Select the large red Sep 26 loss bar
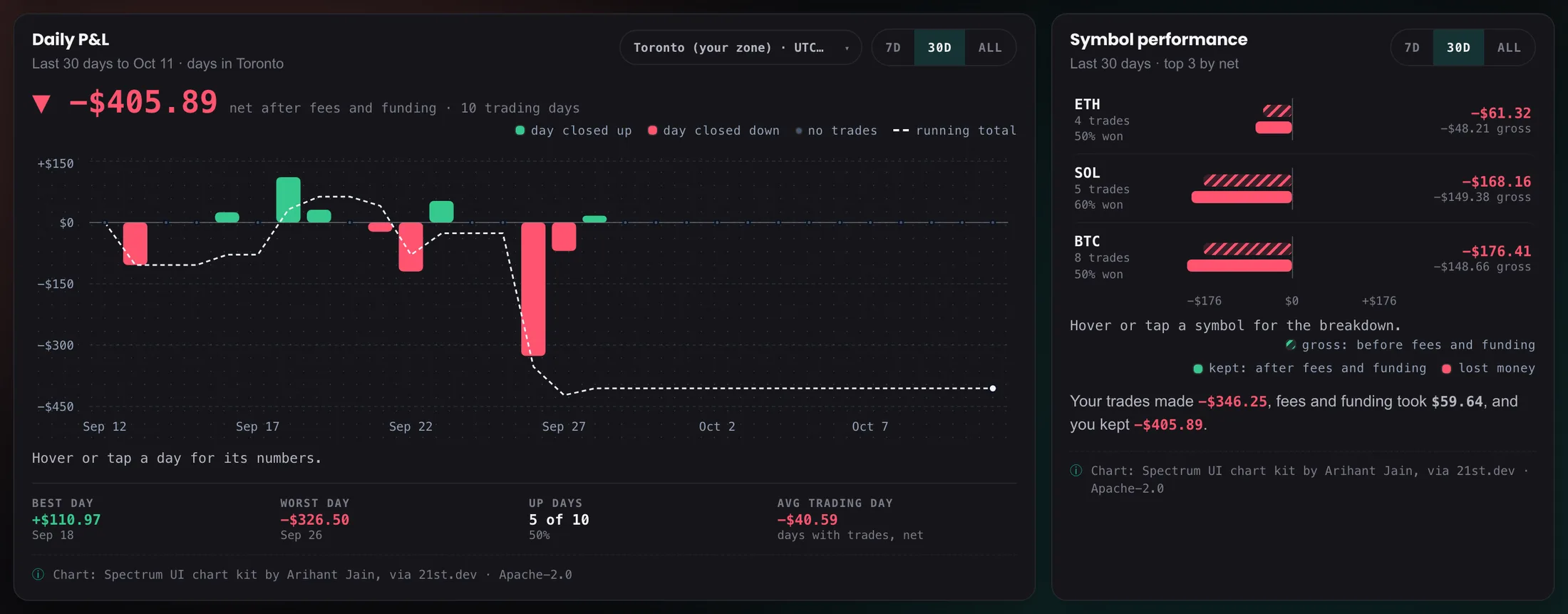Screen dimensions: 1568x614 tap(533, 289)
